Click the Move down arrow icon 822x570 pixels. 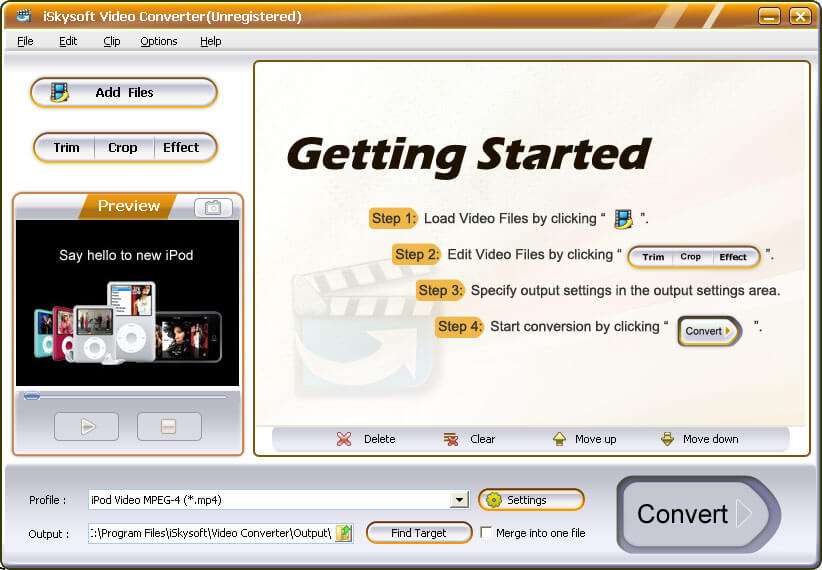coord(667,439)
